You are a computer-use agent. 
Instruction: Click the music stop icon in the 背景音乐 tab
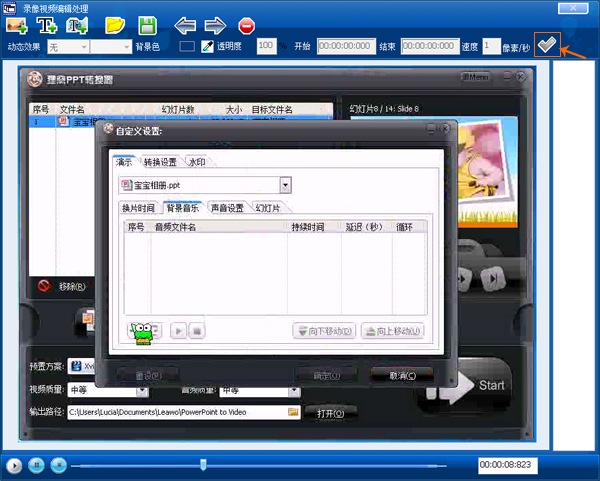click(x=197, y=331)
